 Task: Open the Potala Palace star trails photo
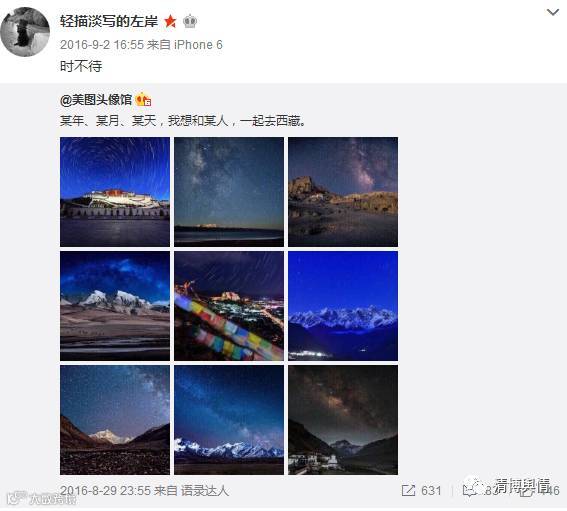[x=115, y=192]
